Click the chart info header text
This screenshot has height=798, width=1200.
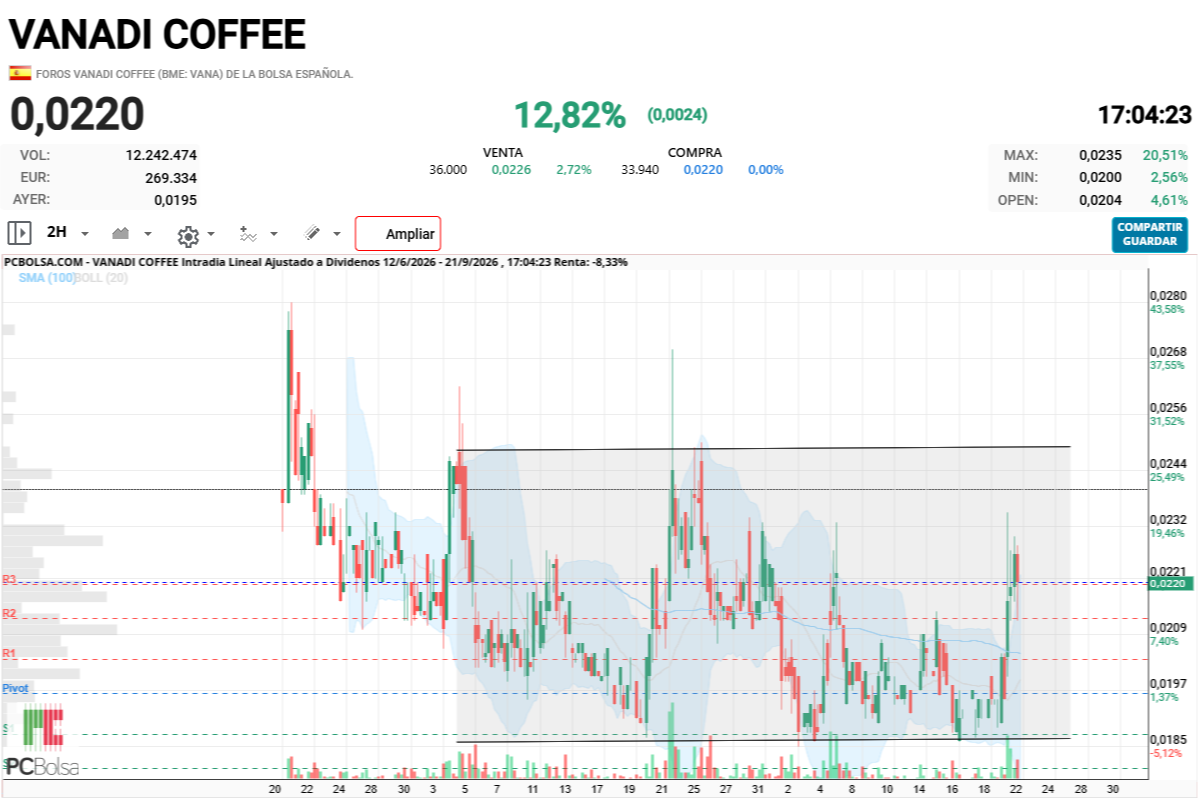(x=316, y=262)
